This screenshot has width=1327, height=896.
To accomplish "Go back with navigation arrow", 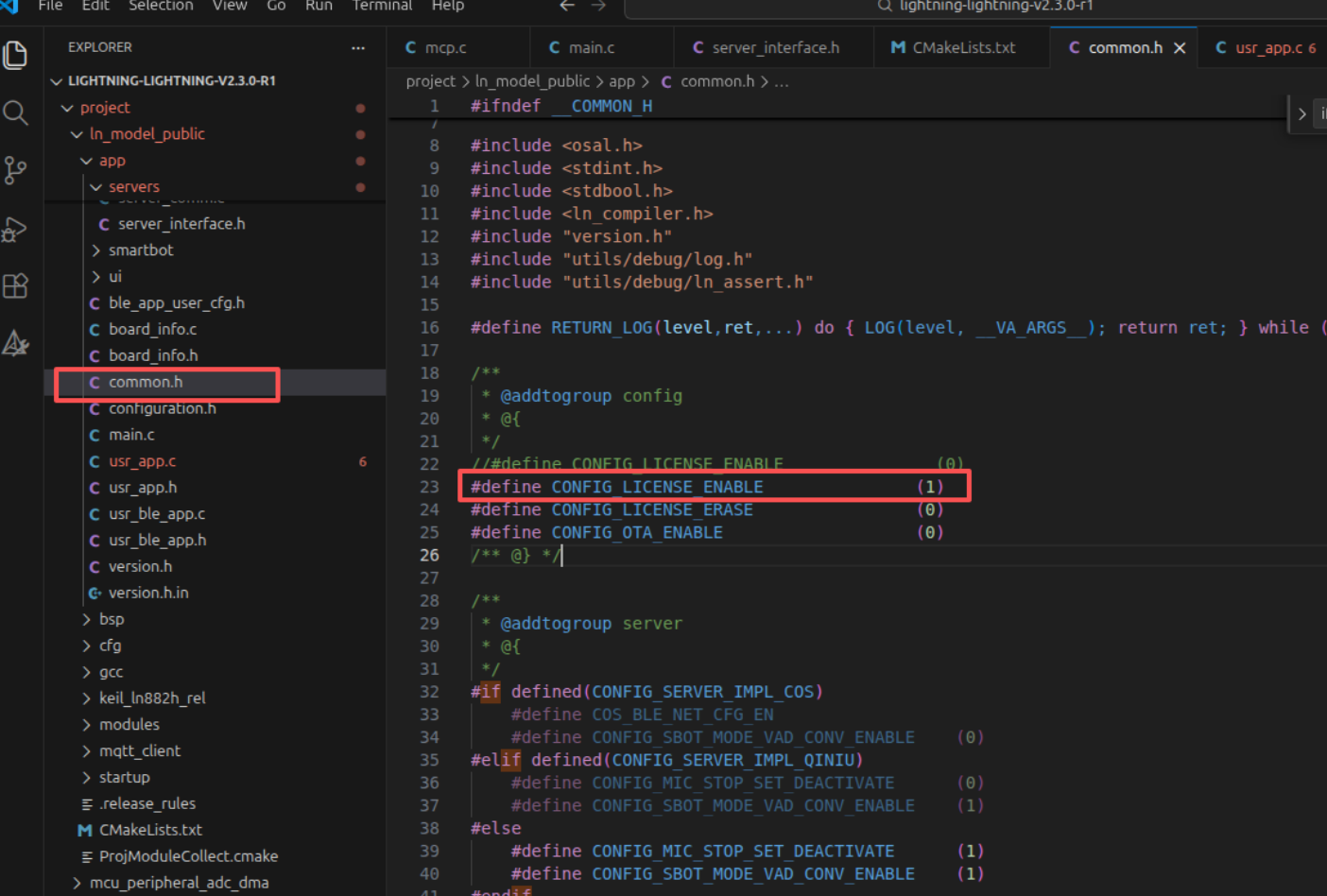I will click(x=567, y=6).
